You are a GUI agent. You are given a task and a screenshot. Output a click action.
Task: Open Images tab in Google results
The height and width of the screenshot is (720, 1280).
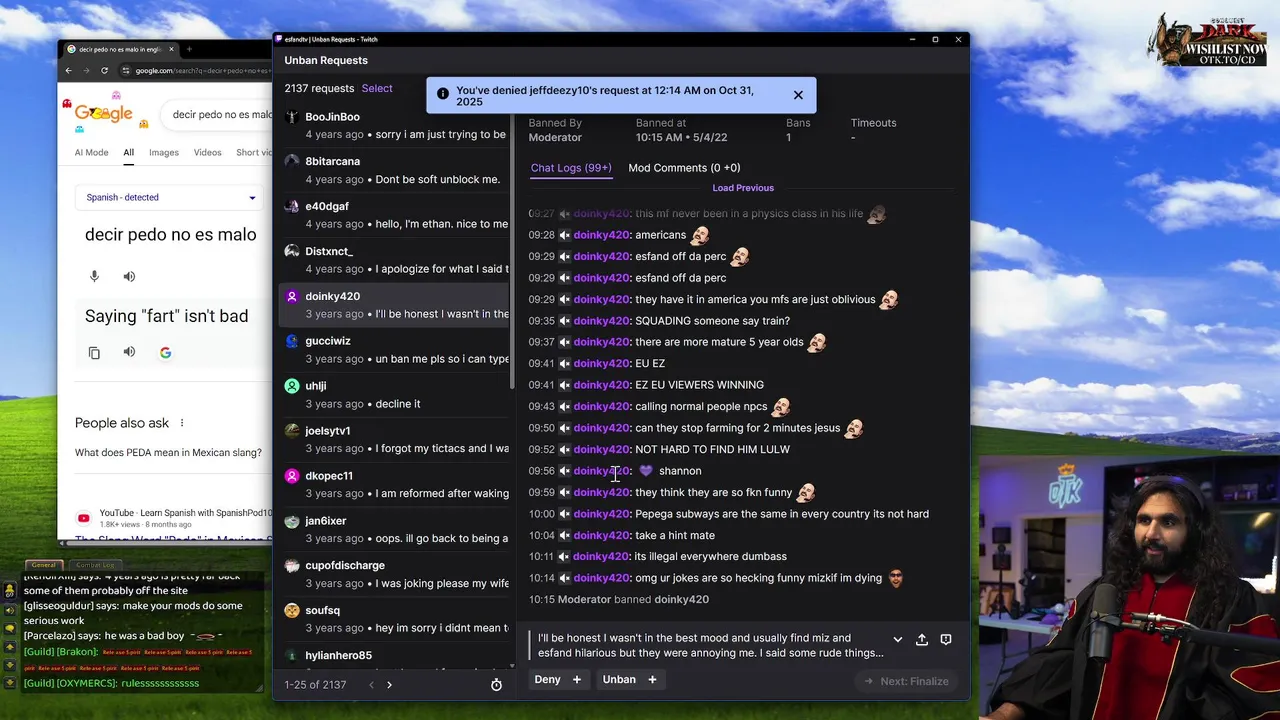[x=164, y=153]
